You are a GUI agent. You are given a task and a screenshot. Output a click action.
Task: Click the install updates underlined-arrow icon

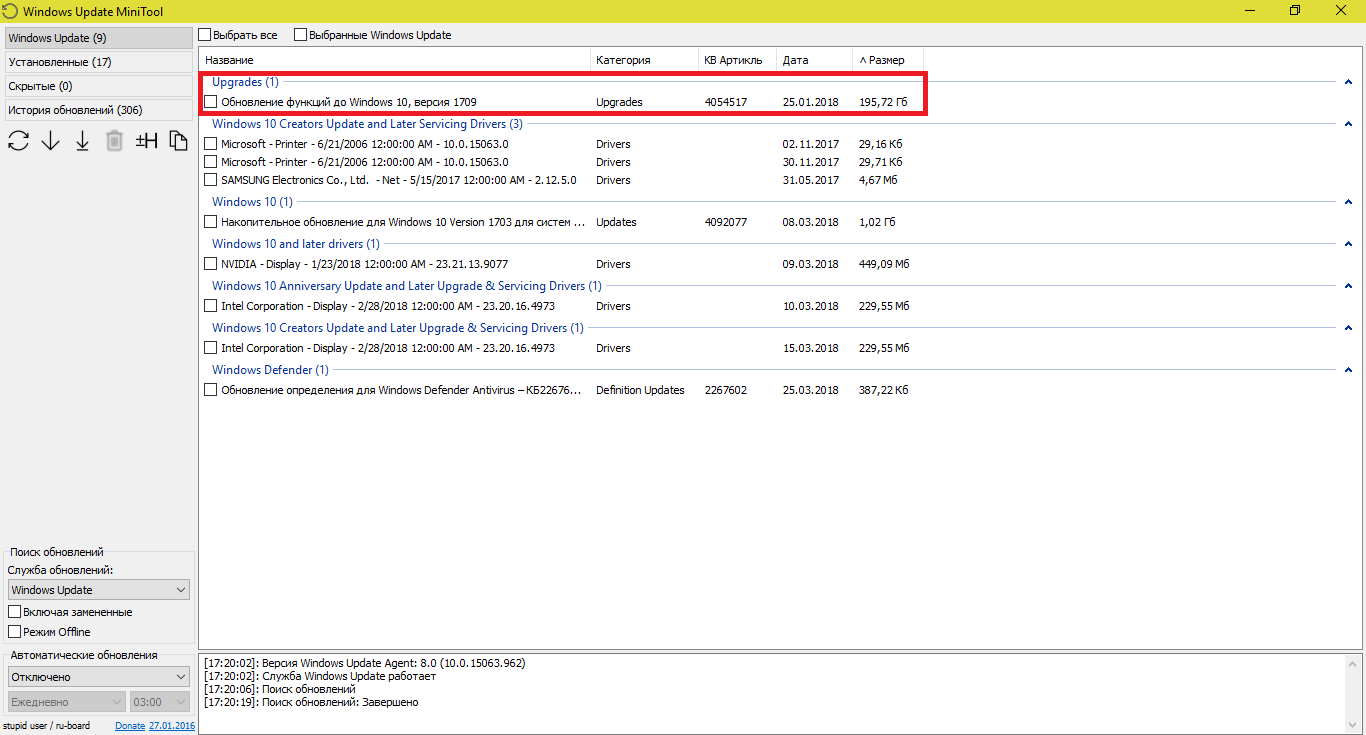(83, 141)
